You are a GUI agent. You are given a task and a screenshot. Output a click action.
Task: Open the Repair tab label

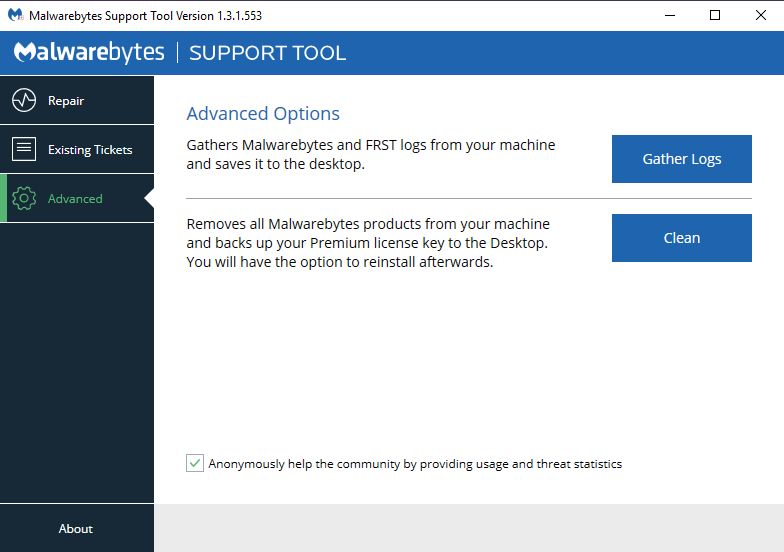tap(66, 100)
